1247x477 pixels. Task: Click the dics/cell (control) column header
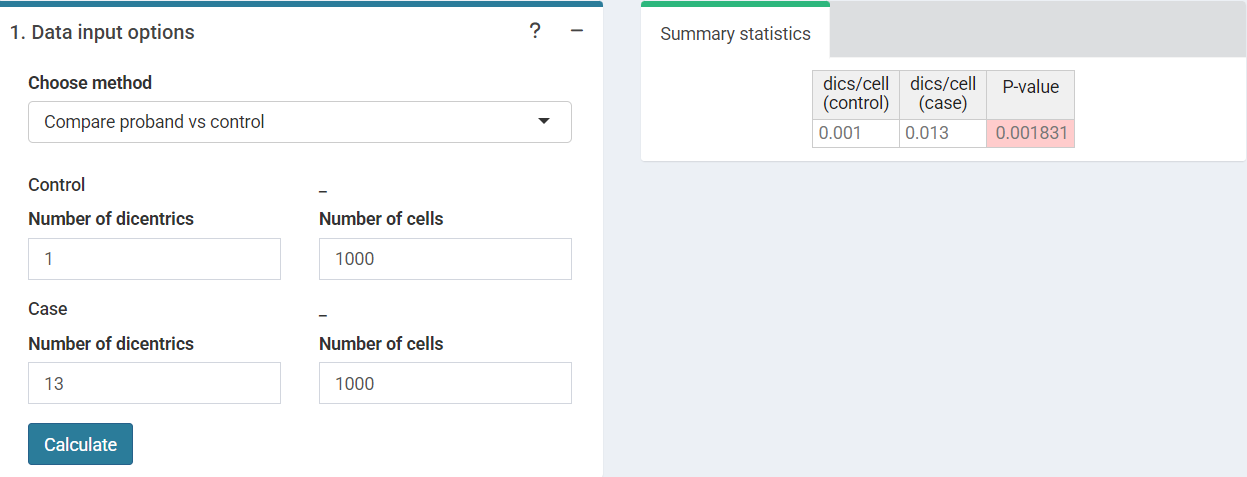pyautogui.click(x=856, y=95)
